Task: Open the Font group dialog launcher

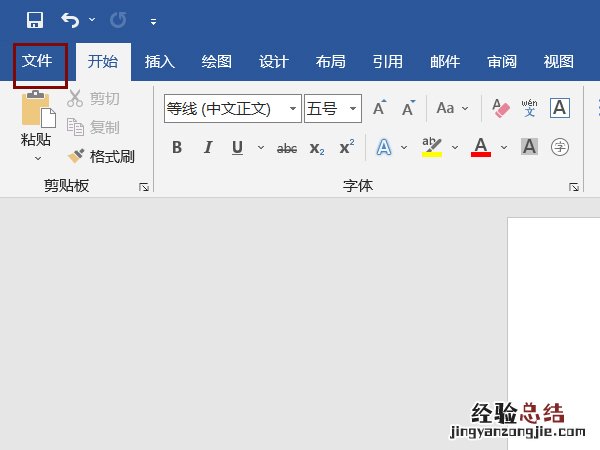Action: [x=574, y=187]
